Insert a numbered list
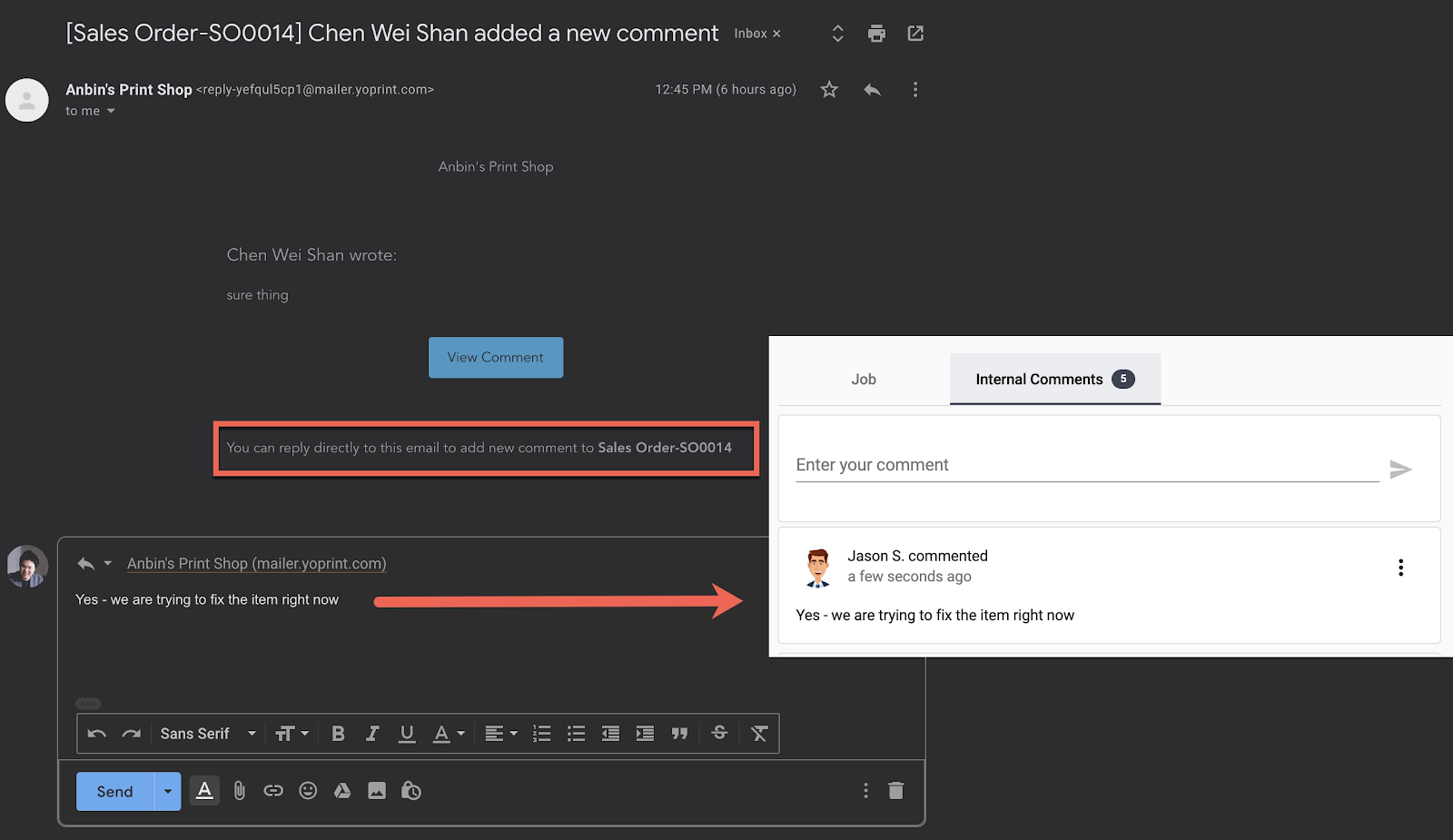 [542, 734]
